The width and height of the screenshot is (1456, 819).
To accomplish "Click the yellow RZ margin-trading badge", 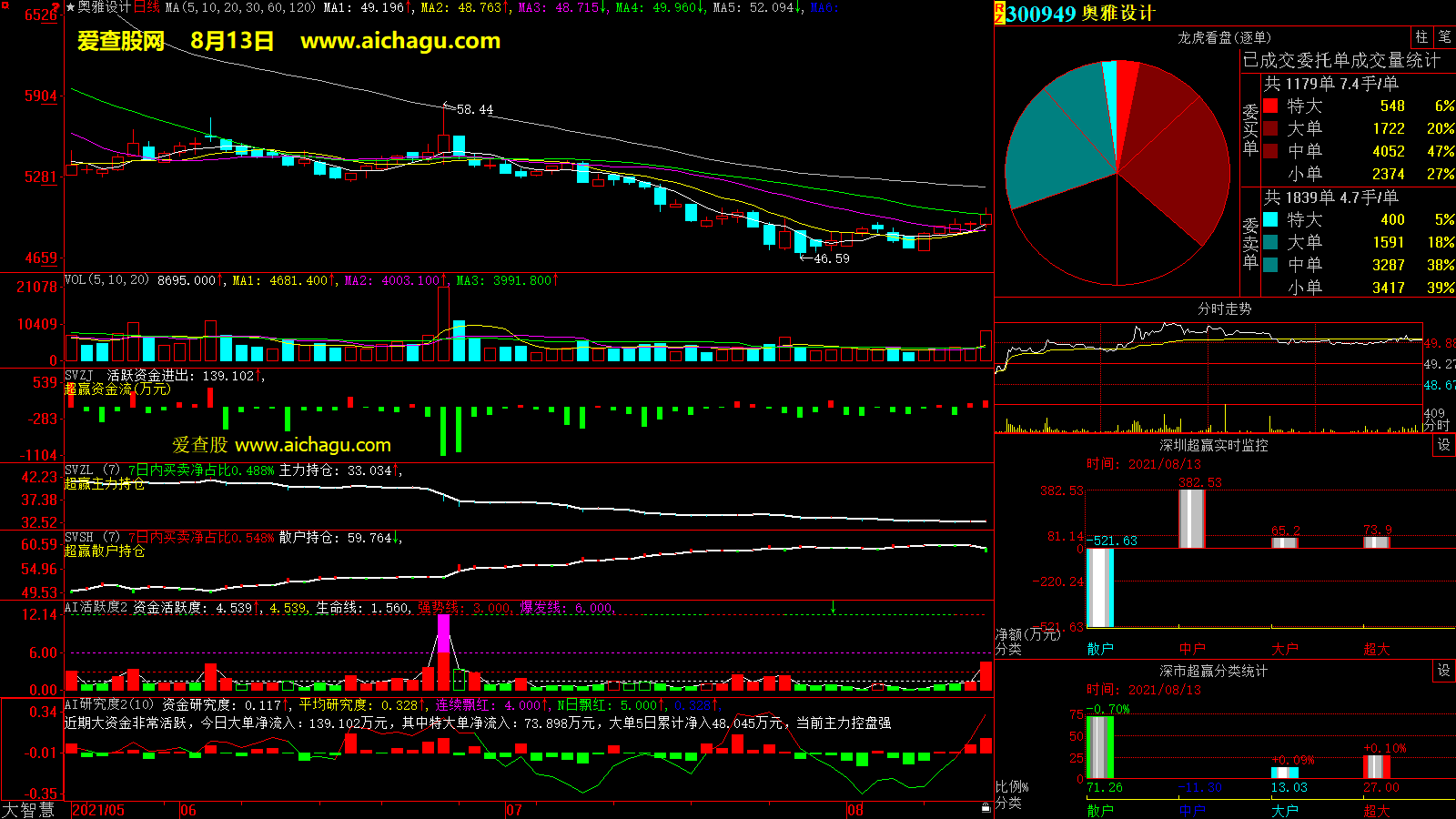I will (999, 13).
